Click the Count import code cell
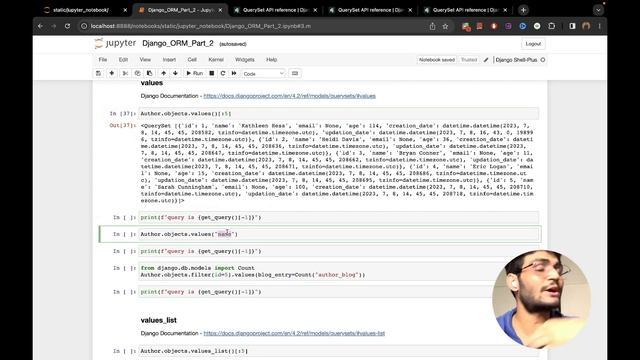 click(x=338, y=271)
